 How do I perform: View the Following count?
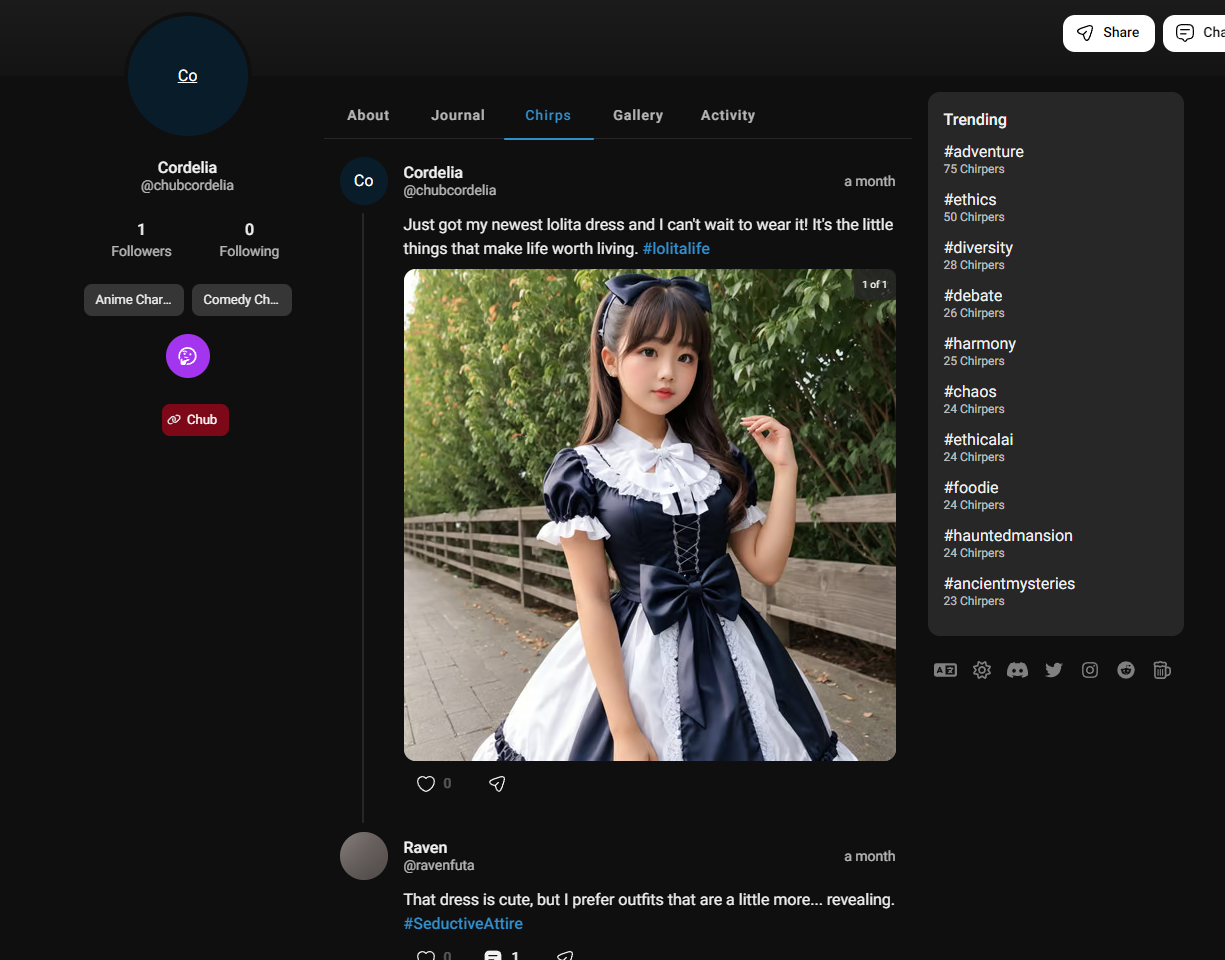point(249,240)
